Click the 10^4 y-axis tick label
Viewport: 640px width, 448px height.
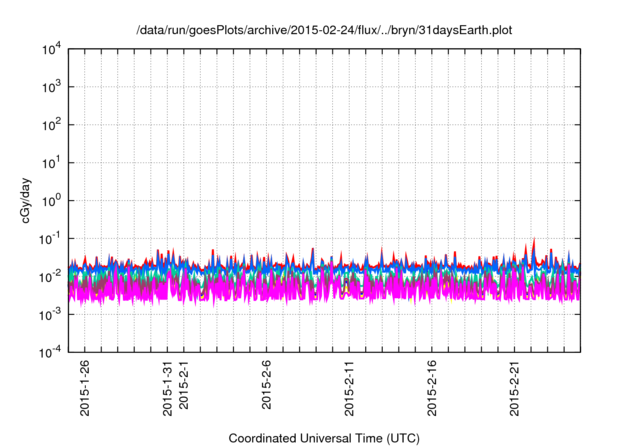click(x=52, y=49)
